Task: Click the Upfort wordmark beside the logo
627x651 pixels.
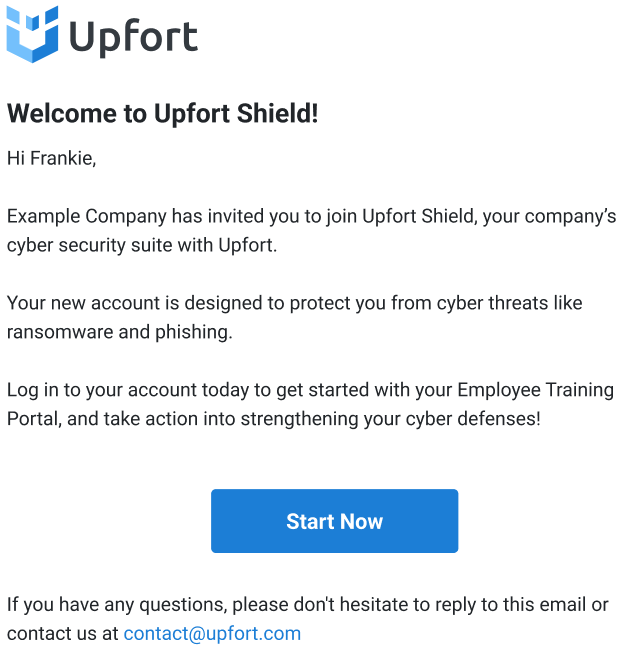Action: coord(134,38)
